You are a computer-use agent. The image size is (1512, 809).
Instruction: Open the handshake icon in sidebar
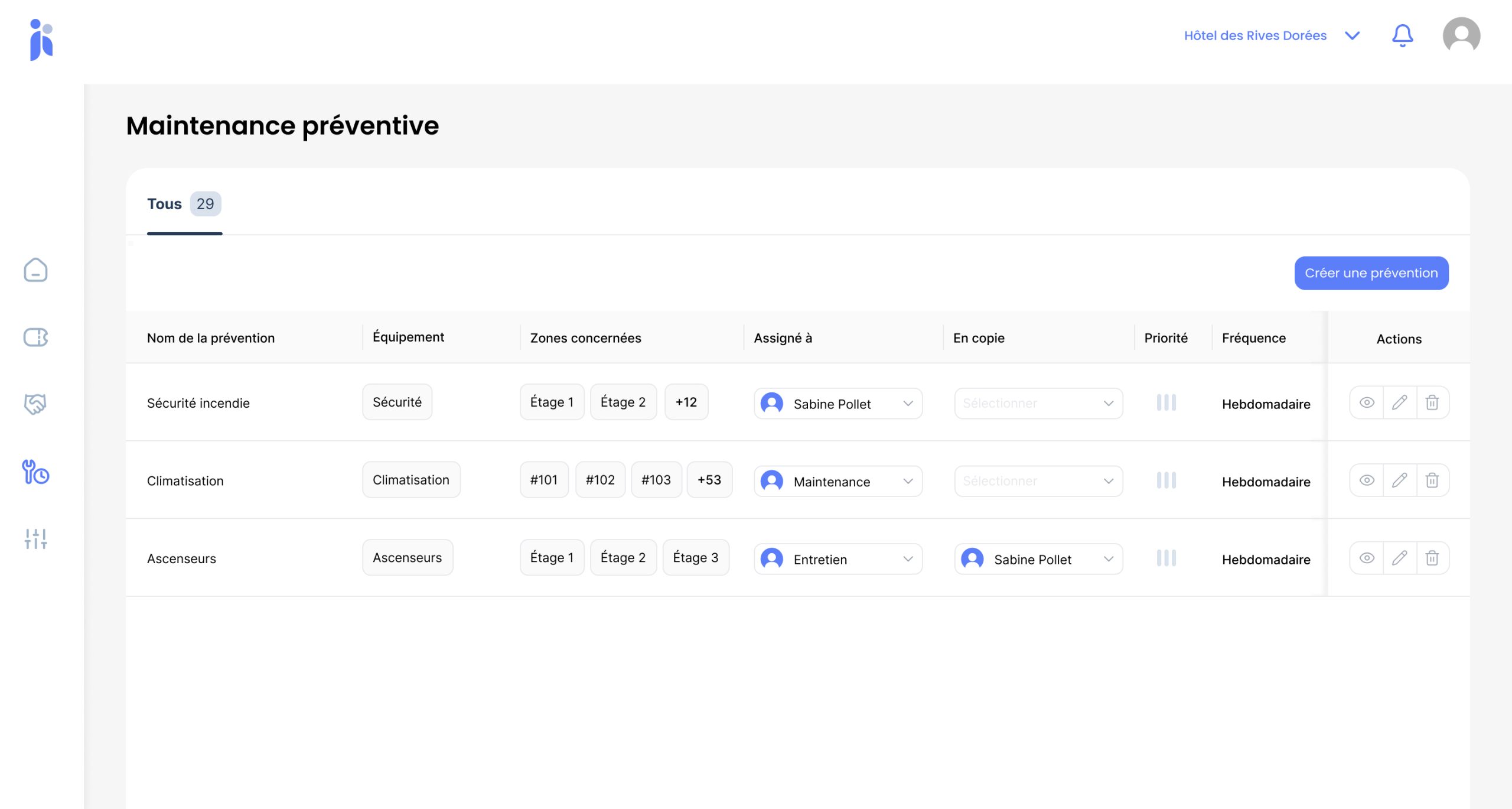[35, 404]
